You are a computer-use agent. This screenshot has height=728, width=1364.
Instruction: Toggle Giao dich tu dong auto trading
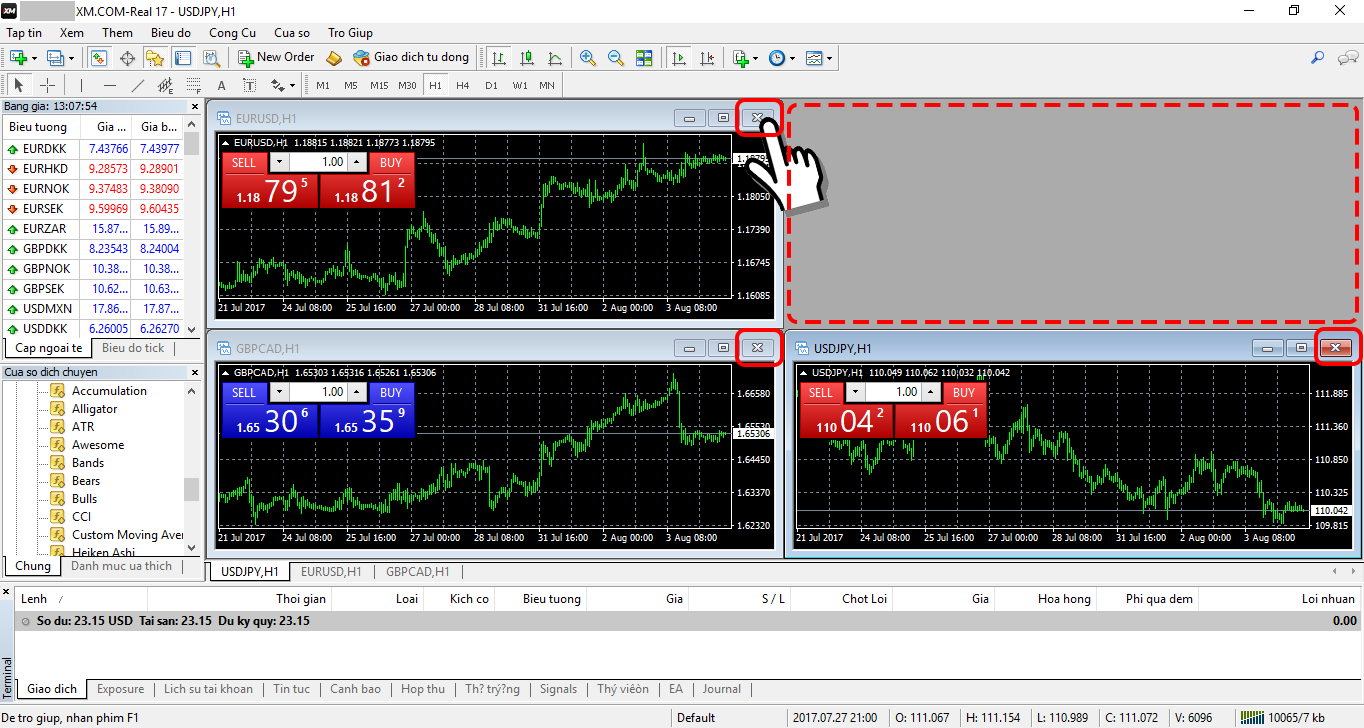point(411,58)
